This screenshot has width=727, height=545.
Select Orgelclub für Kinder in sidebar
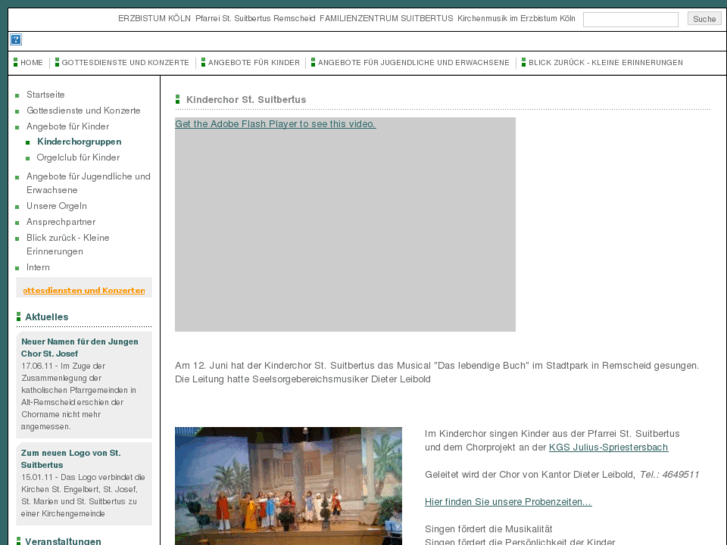pyautogui.click(x=78, y=157)
